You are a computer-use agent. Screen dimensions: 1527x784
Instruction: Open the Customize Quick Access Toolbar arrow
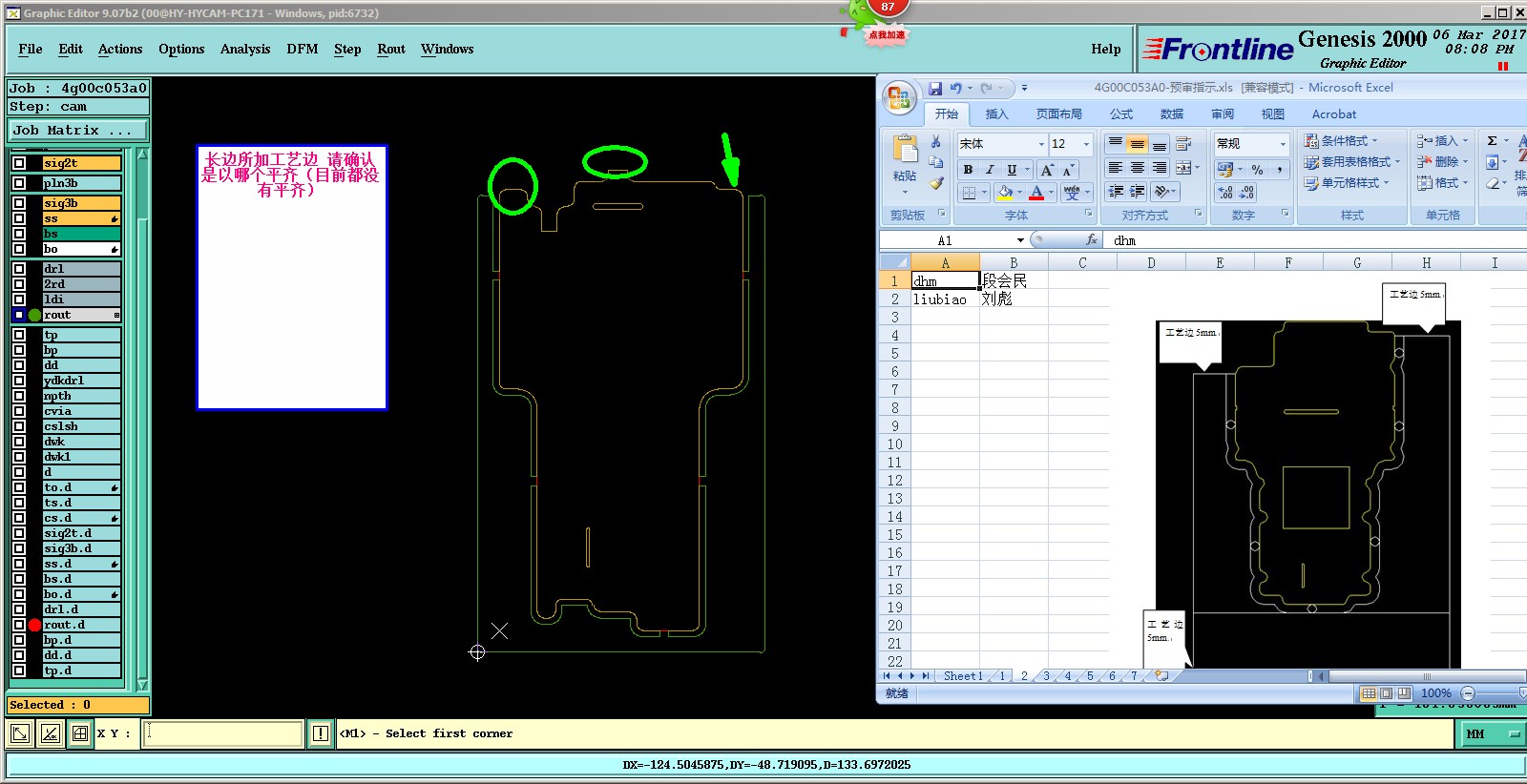coord(1024,88)
